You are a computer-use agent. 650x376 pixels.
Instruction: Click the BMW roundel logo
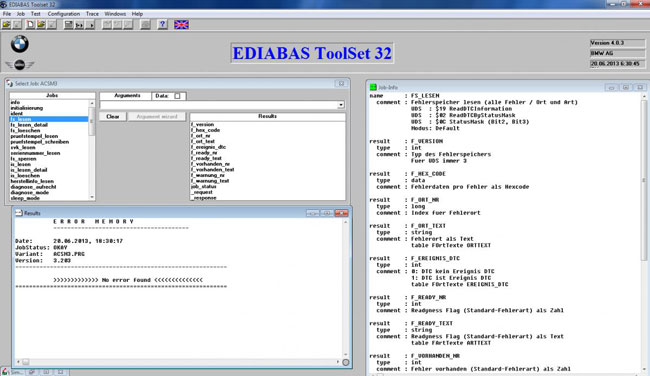tap(19, 44)
